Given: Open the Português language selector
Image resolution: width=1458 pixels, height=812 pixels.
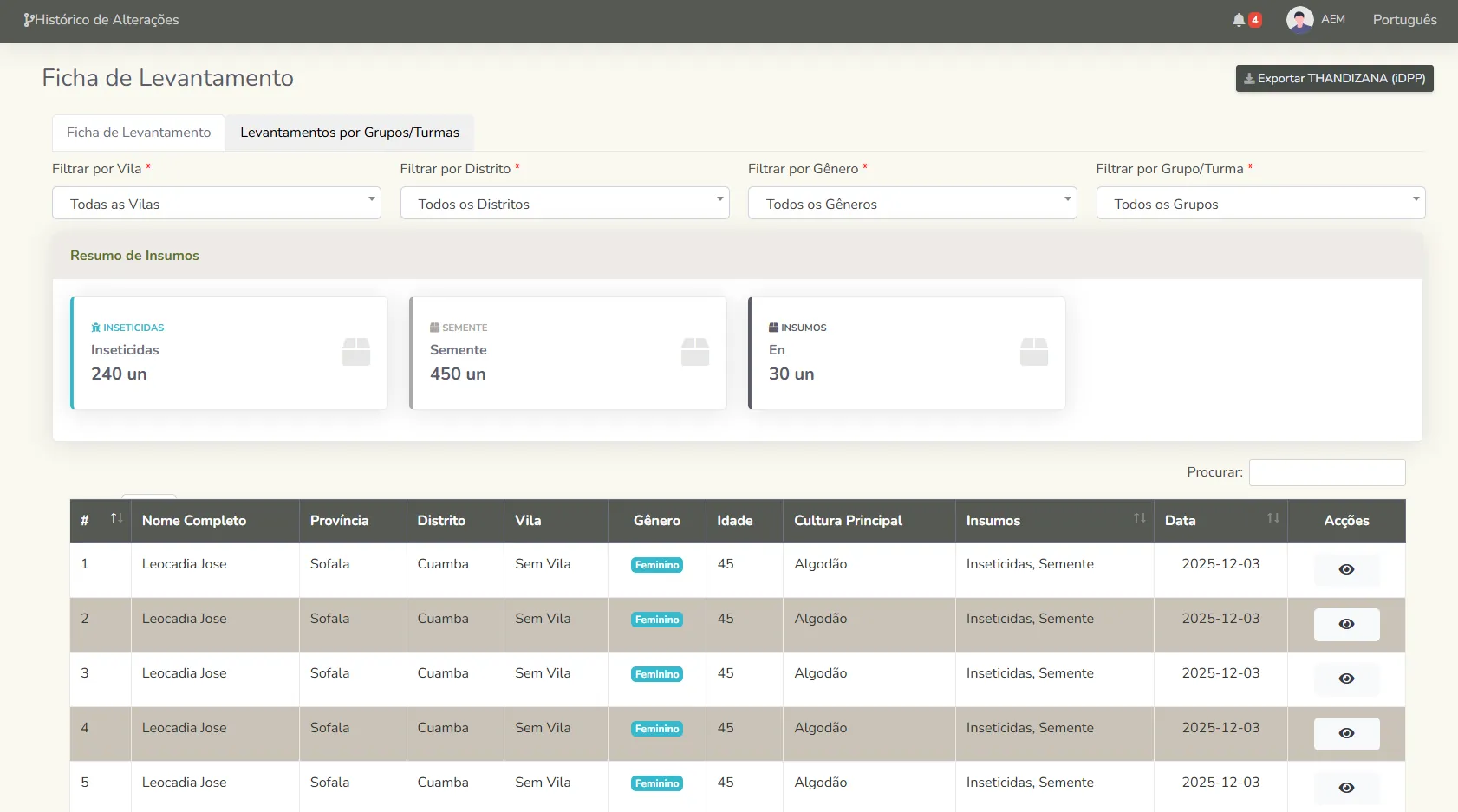Looking at the screenshot, I should pos(1404,20).
